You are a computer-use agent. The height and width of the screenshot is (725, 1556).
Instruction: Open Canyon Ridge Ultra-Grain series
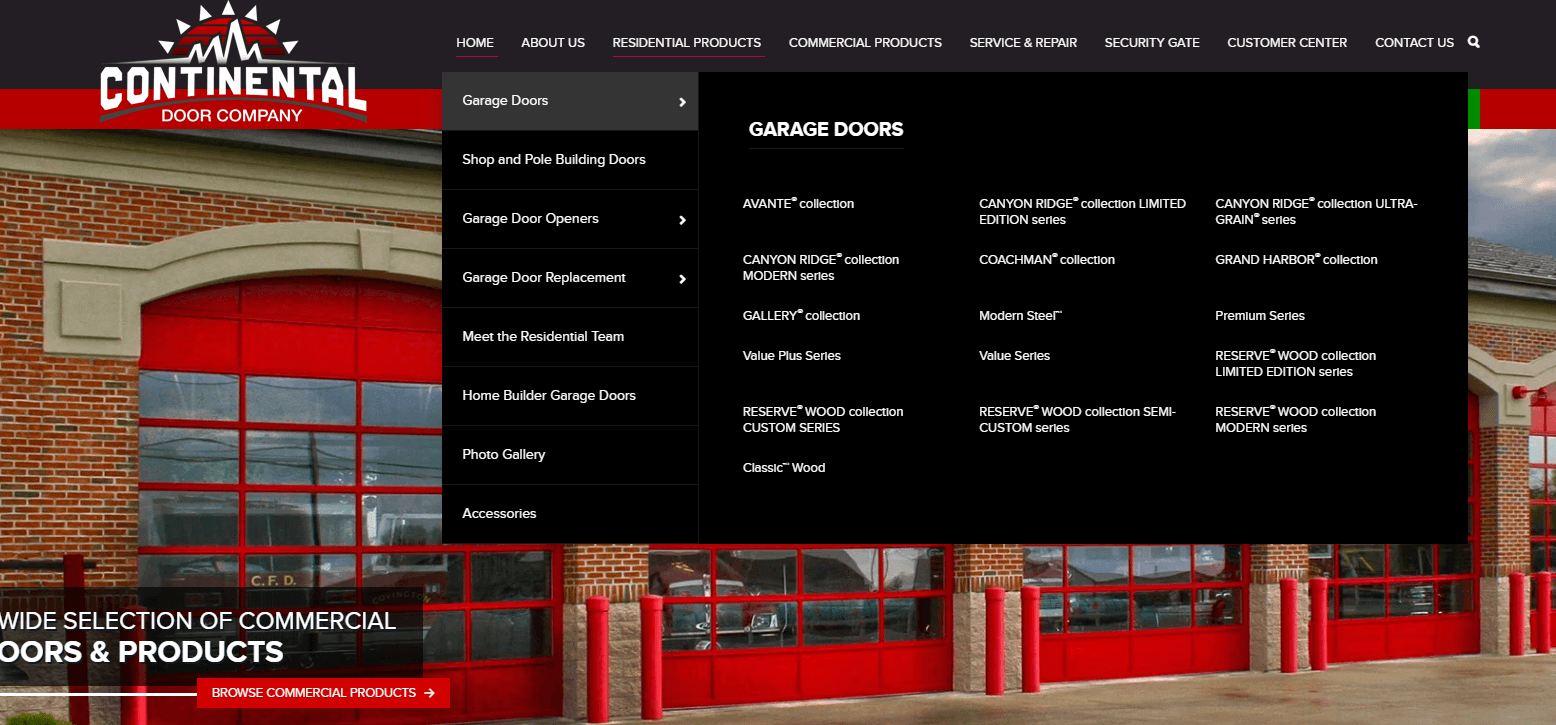pos(1316,212)
